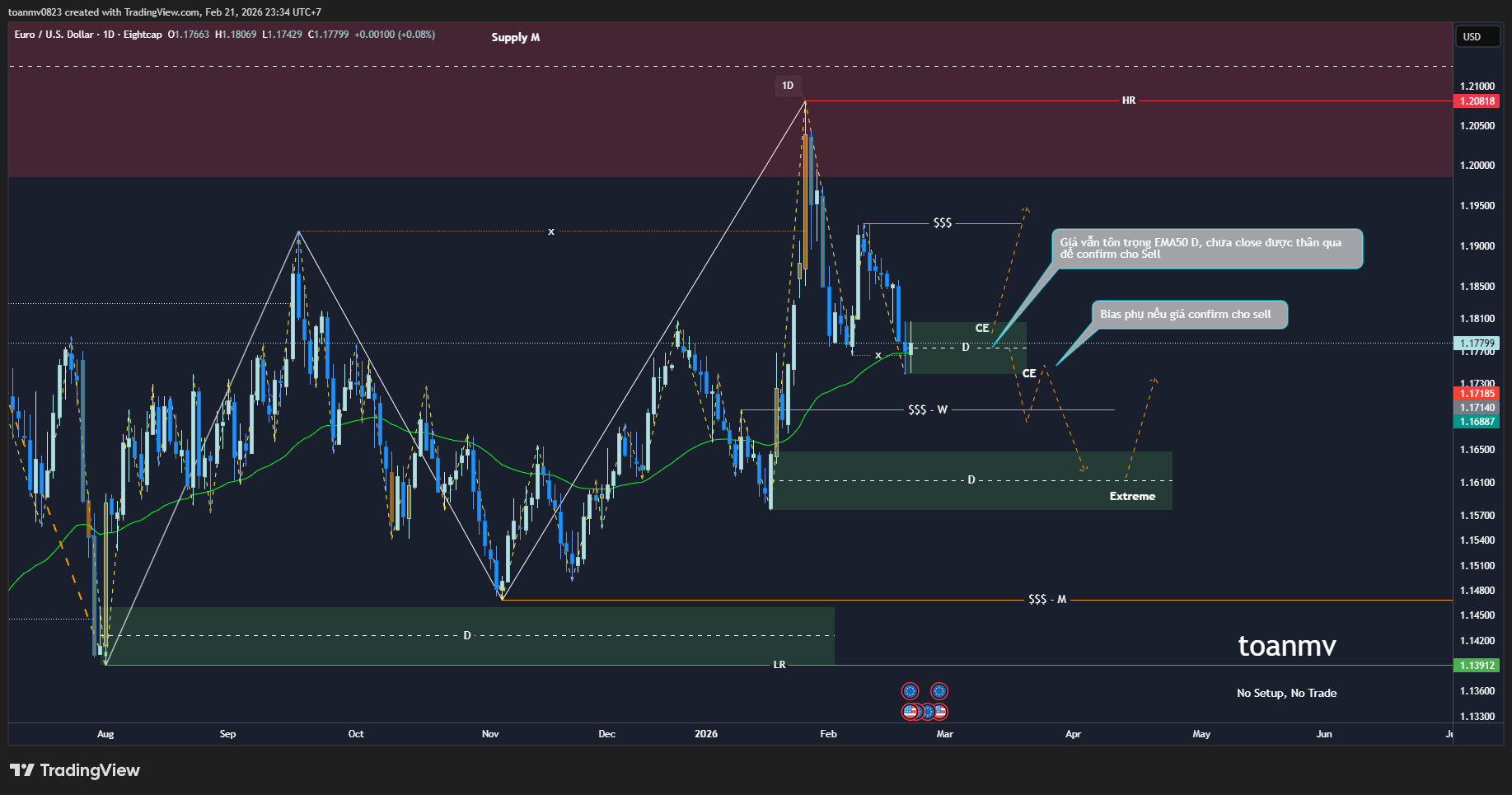The width and height of the screenshot is (1512, 795).
Task: Click the +0.00100 (+0.08%) change value
Action: pos(395,35)
